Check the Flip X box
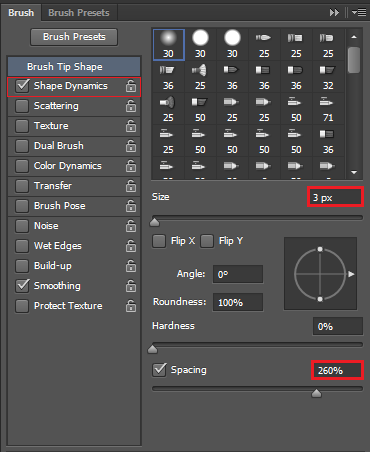This screenshot has height=452, width=370. [x=159, y=241]
